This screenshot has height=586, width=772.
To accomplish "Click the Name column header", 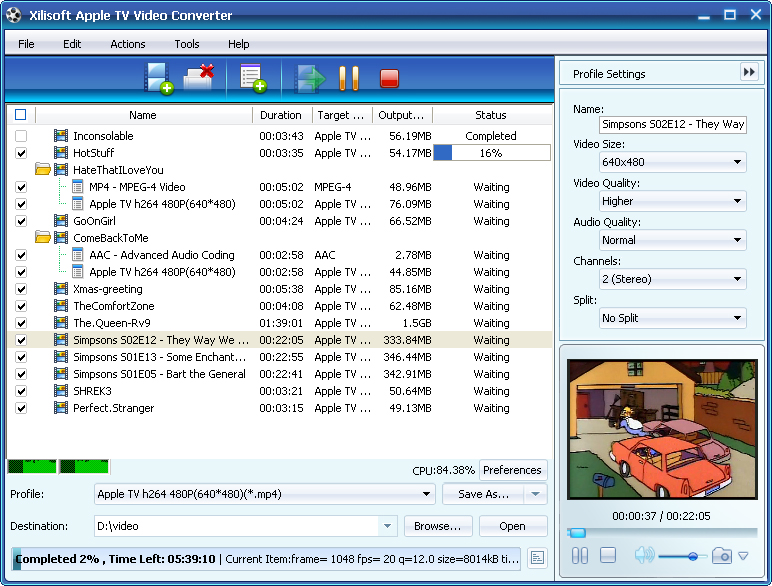I will (143, 115).
